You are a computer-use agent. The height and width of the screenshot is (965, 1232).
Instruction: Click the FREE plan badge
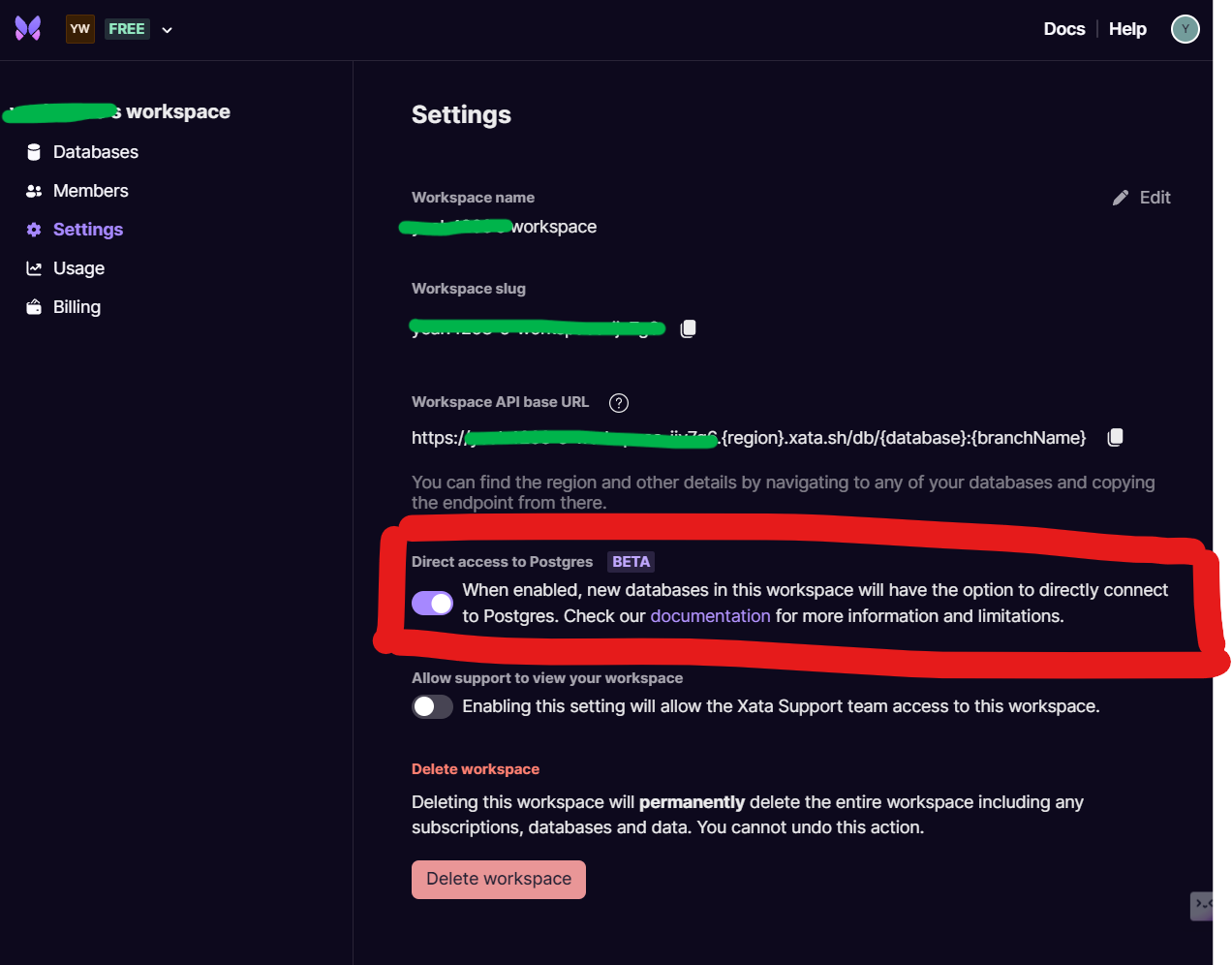click(127, 29)
